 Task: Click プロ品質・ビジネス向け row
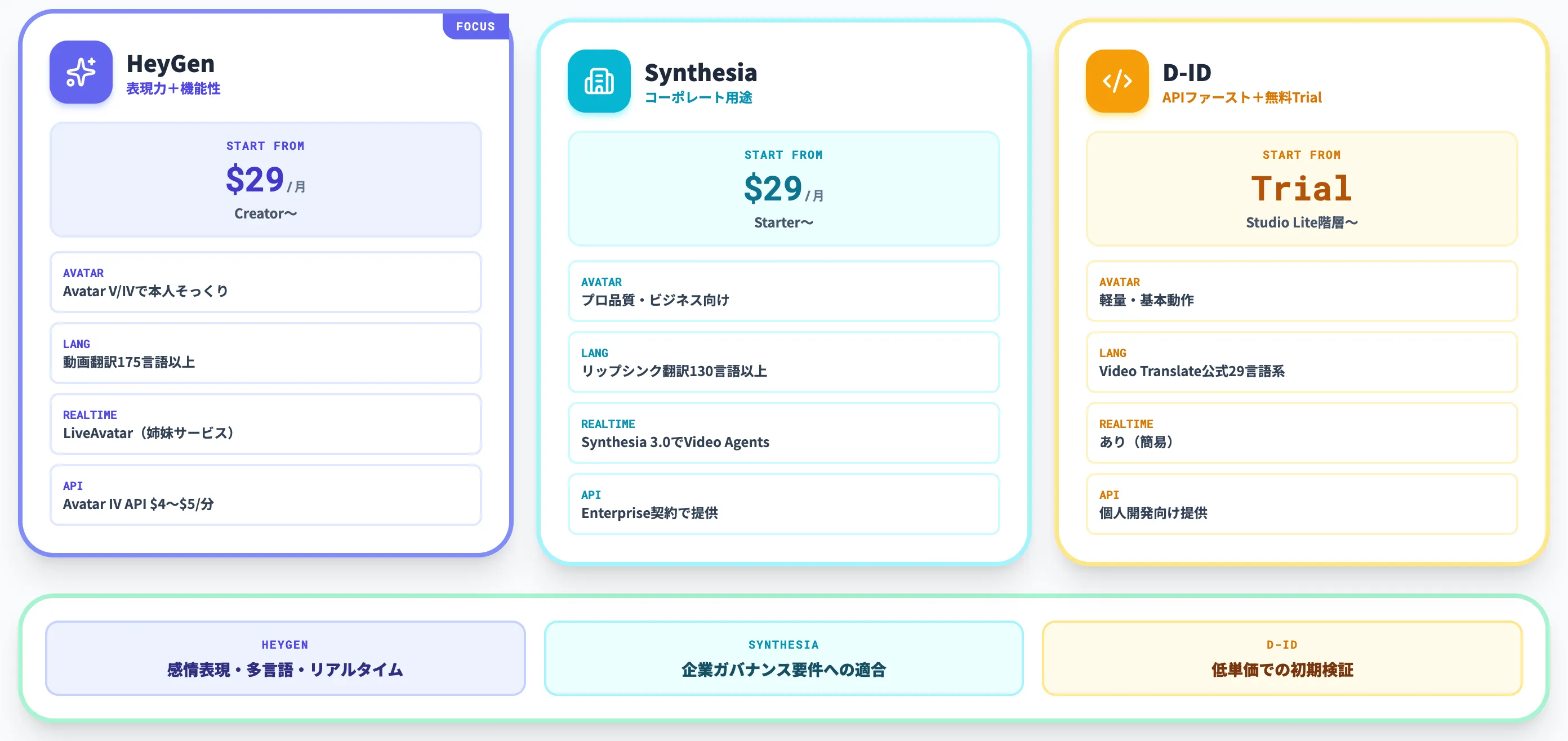(783, 292)
